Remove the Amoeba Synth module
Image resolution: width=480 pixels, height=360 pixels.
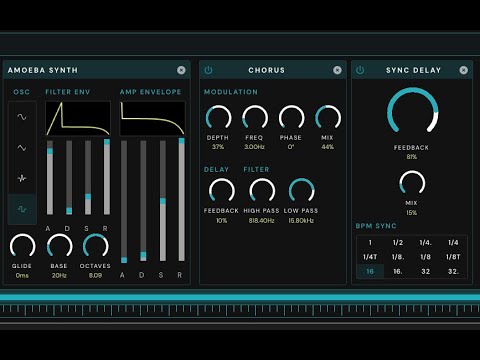click(181, 70)
